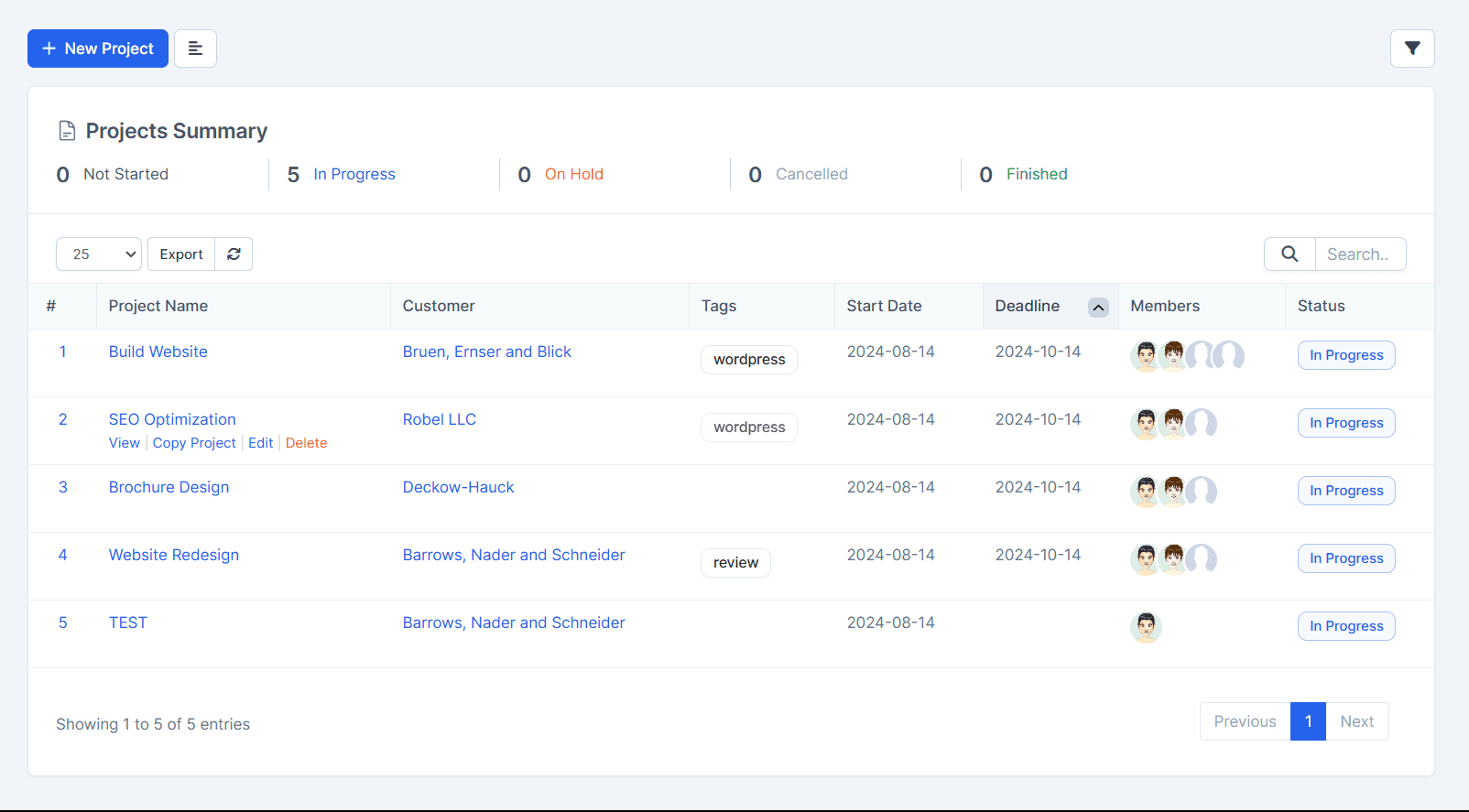Filter by On Hold in the summary
The height and width of the screenshot is (812, 1469).
[573, 174]
